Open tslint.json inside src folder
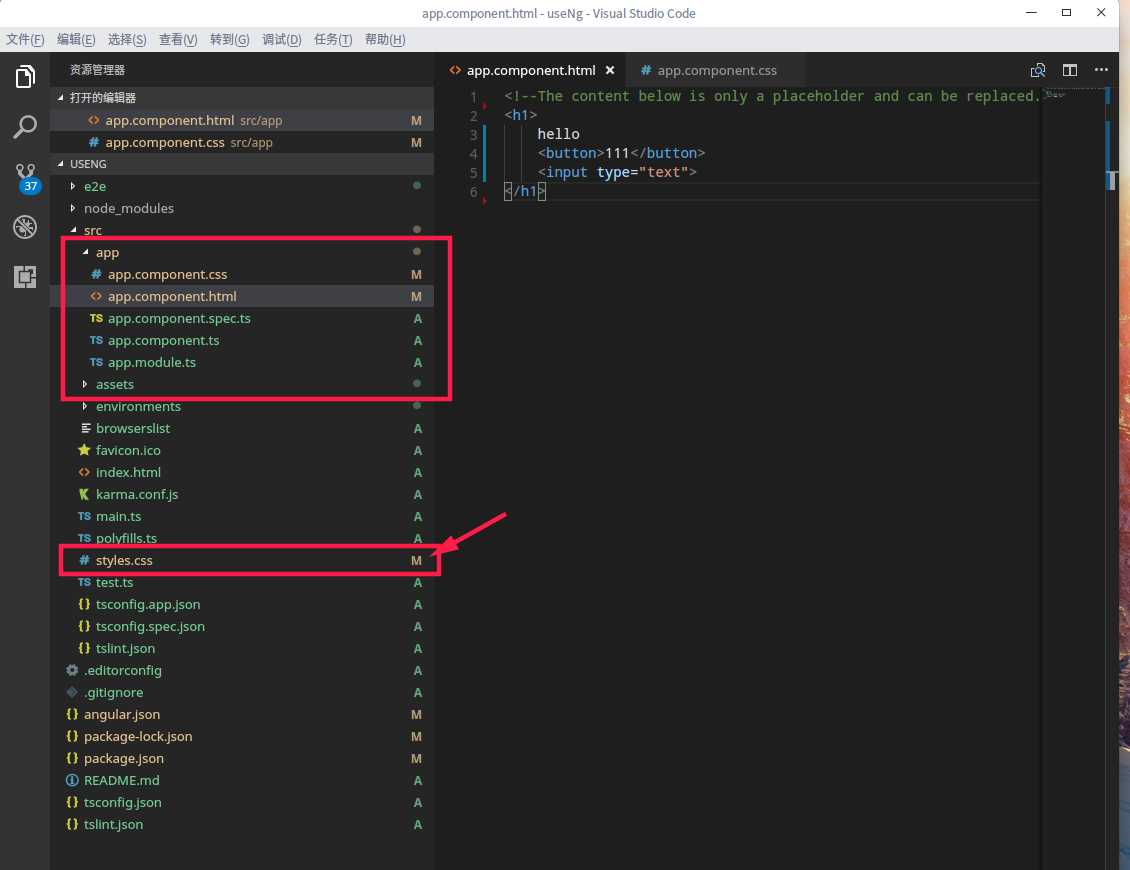 [x=241, y=648]
